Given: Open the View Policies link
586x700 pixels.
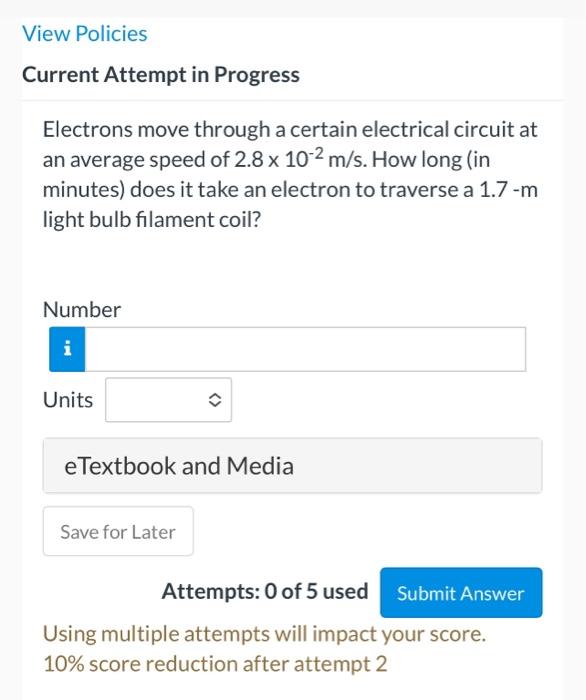Looking at the screenshot, I should click(x=85, y=34).
